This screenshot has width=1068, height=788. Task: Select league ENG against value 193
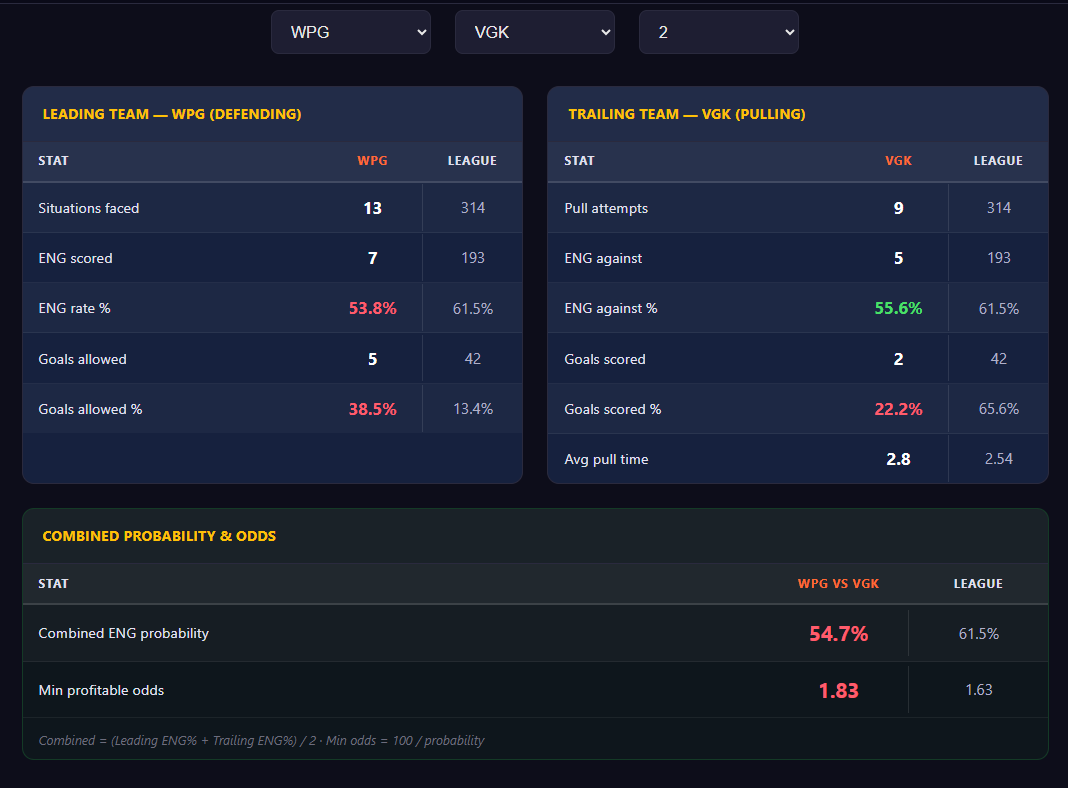(x=999, y=257)
